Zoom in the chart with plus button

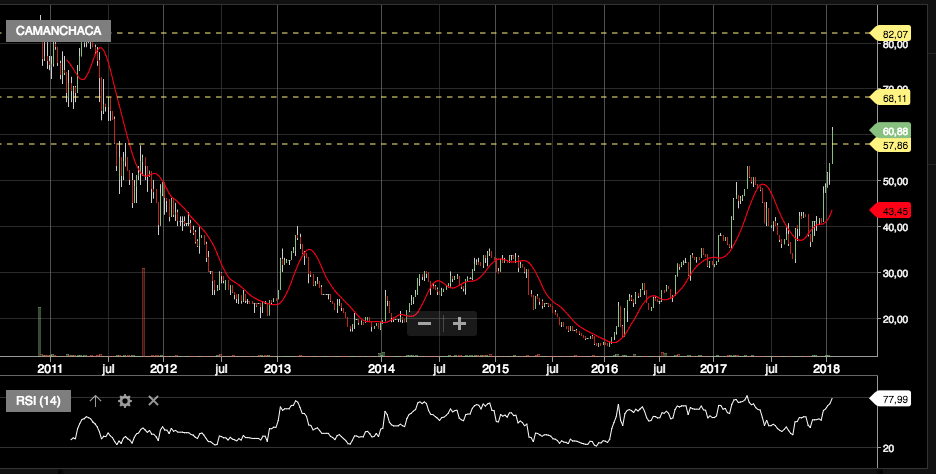pos(460,323)
